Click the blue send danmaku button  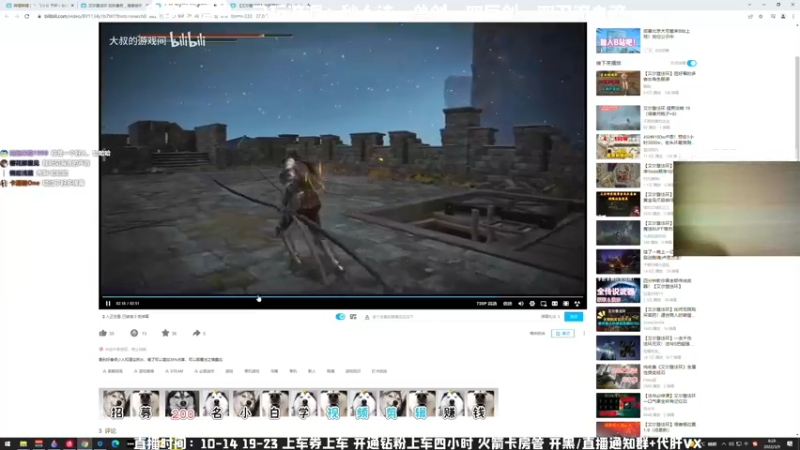[x=573, y=317]
